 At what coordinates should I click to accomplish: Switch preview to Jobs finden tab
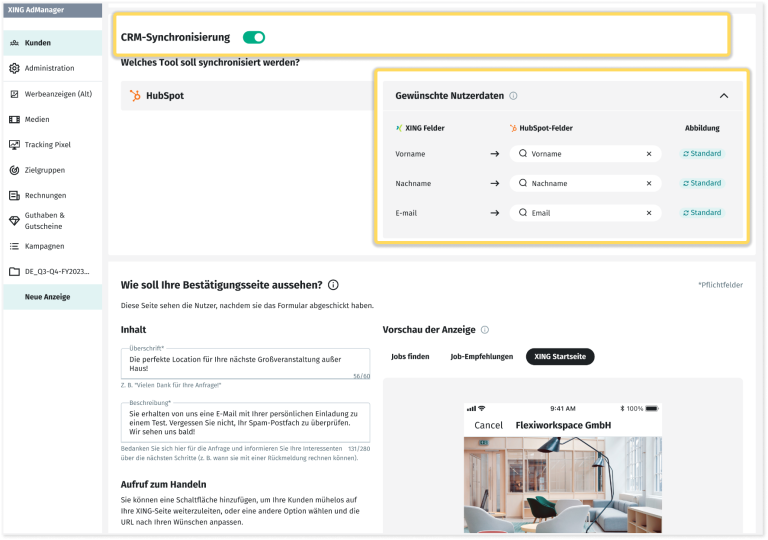click(x=410, y=356)
